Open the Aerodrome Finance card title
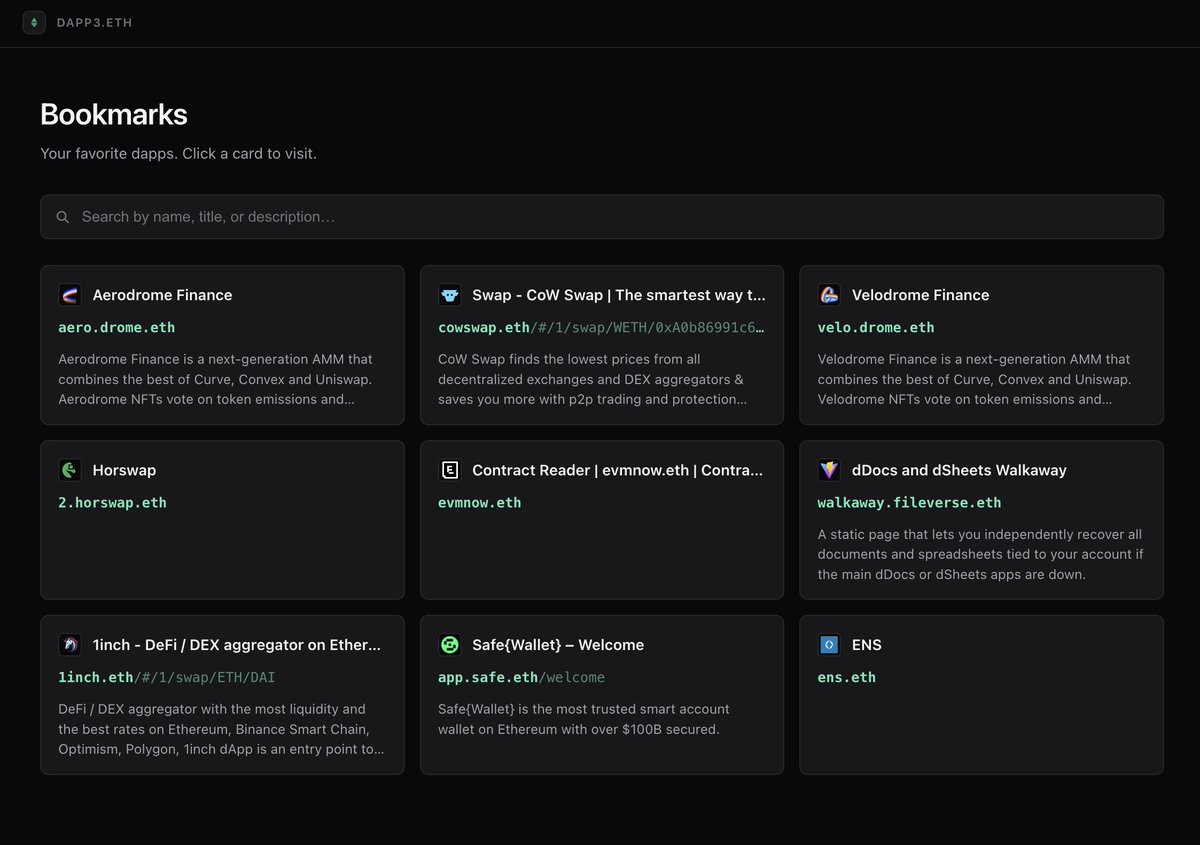Screen dimensions: 1200x845 click(x=162, y=295)
